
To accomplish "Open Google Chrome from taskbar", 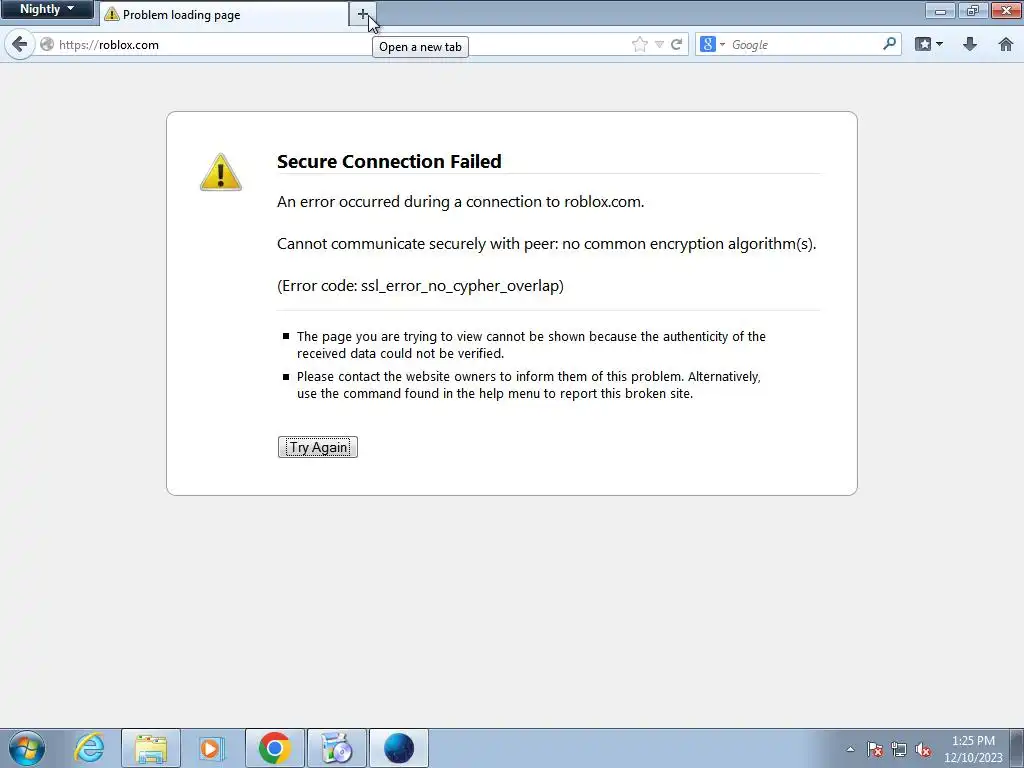I will (274, 748).
